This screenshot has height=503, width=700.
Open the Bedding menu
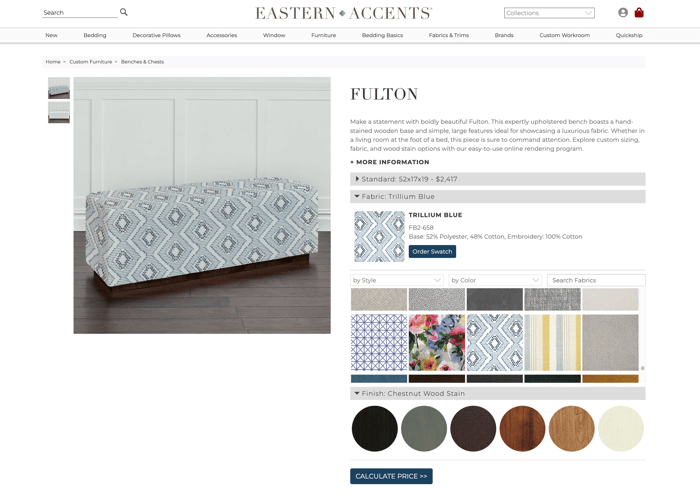pyautogui.click(x=95, y=35)
